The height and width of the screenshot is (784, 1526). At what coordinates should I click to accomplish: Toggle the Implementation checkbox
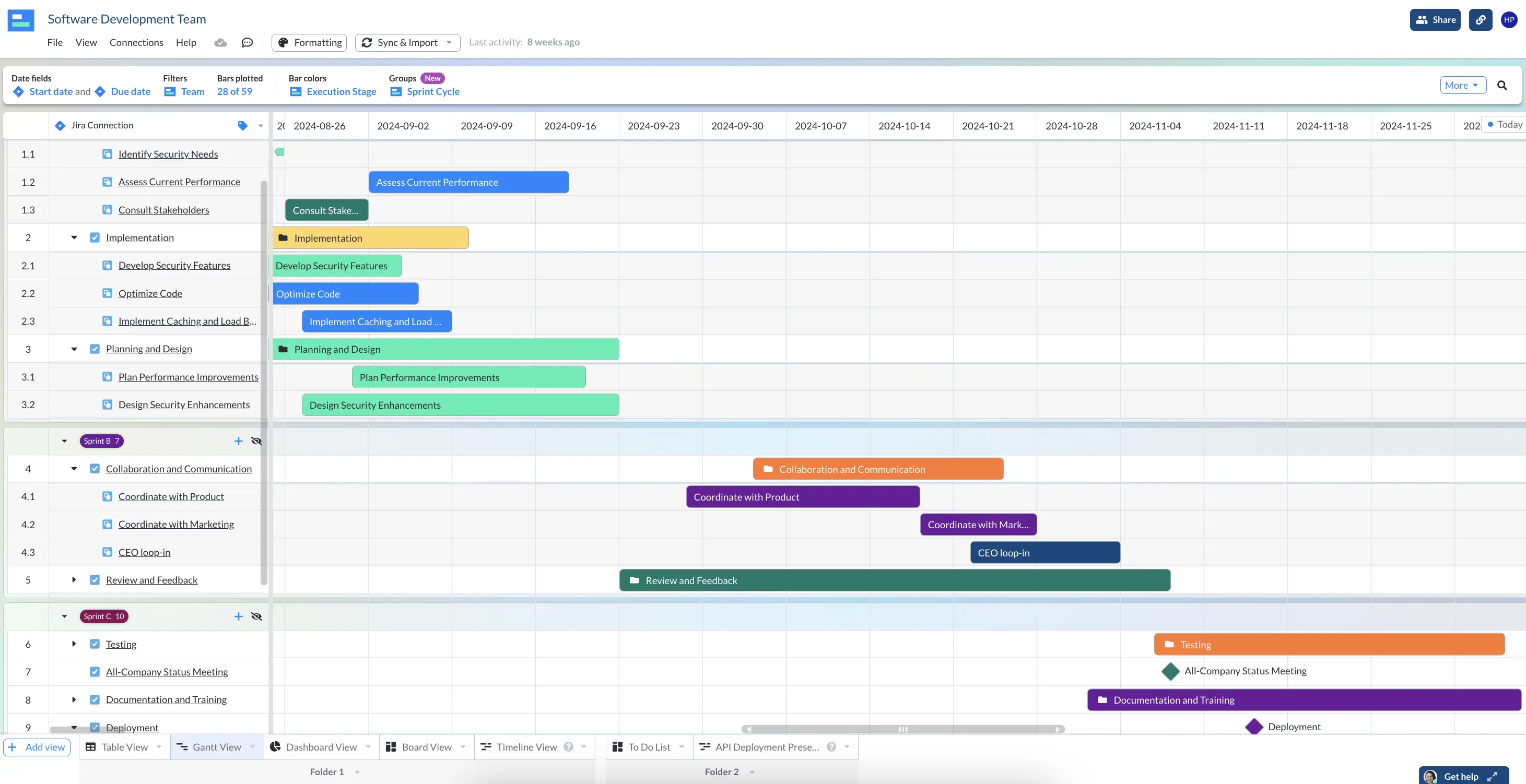point(95,237)
